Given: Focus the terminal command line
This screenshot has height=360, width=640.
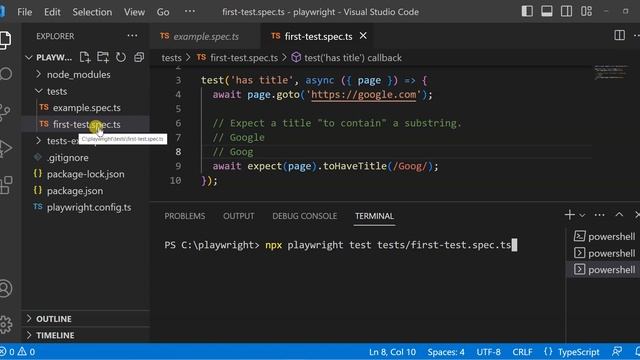Looking at the screenshot, I should 341,245.
